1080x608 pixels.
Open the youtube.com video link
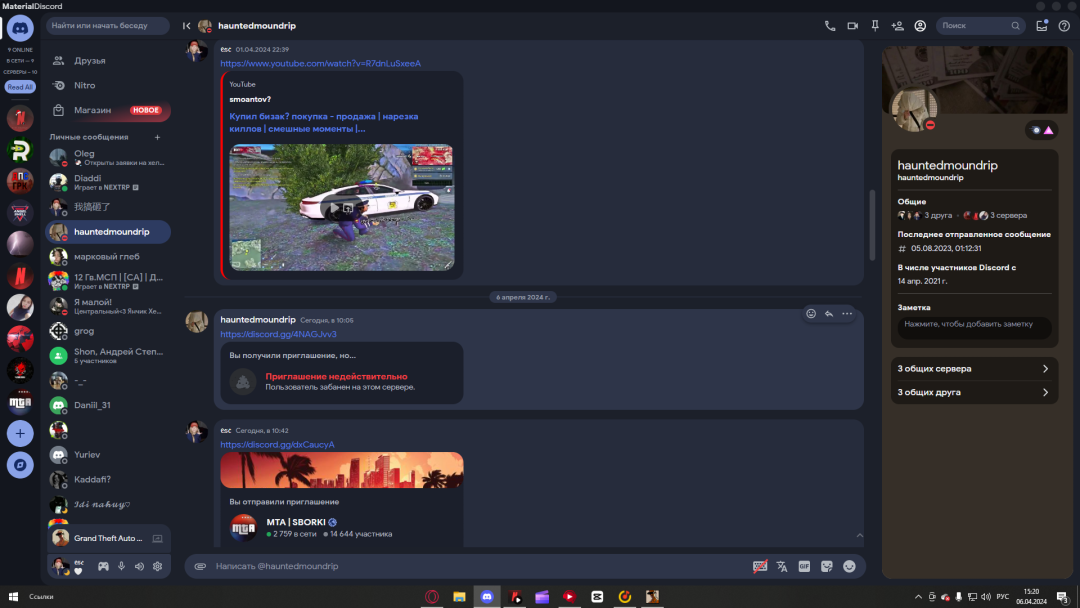coord(320,64)
